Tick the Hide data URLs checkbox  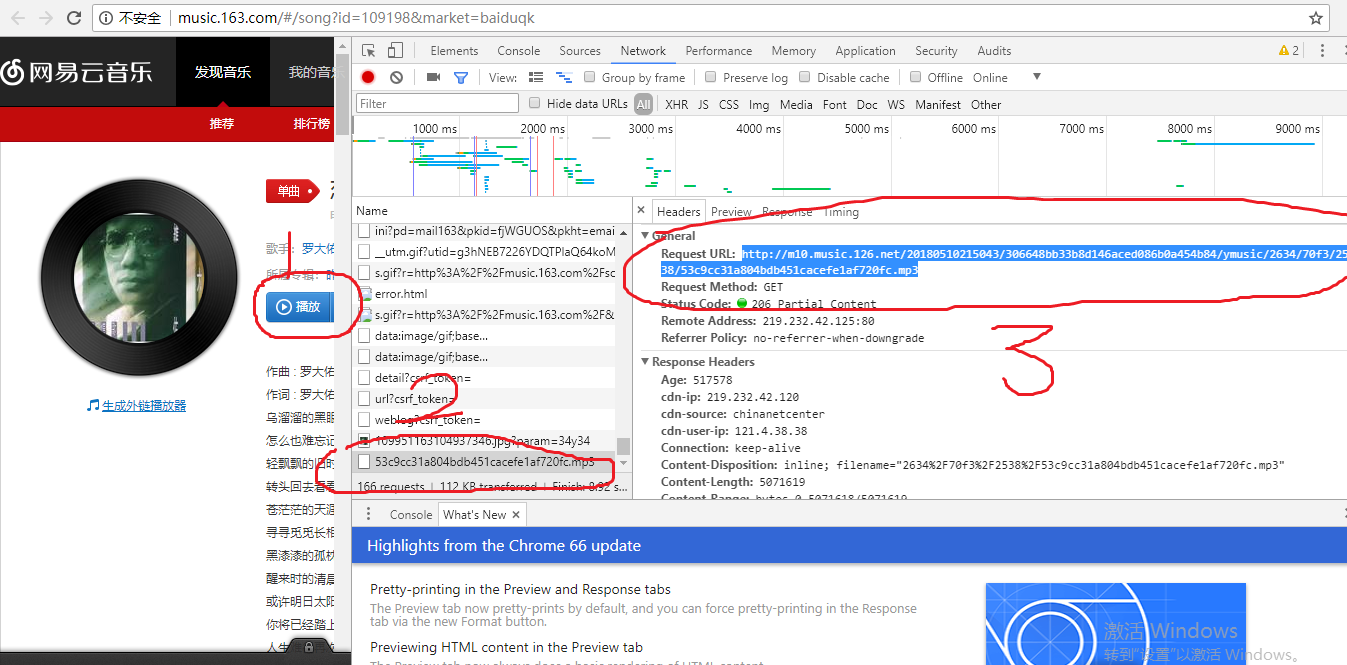534,103
